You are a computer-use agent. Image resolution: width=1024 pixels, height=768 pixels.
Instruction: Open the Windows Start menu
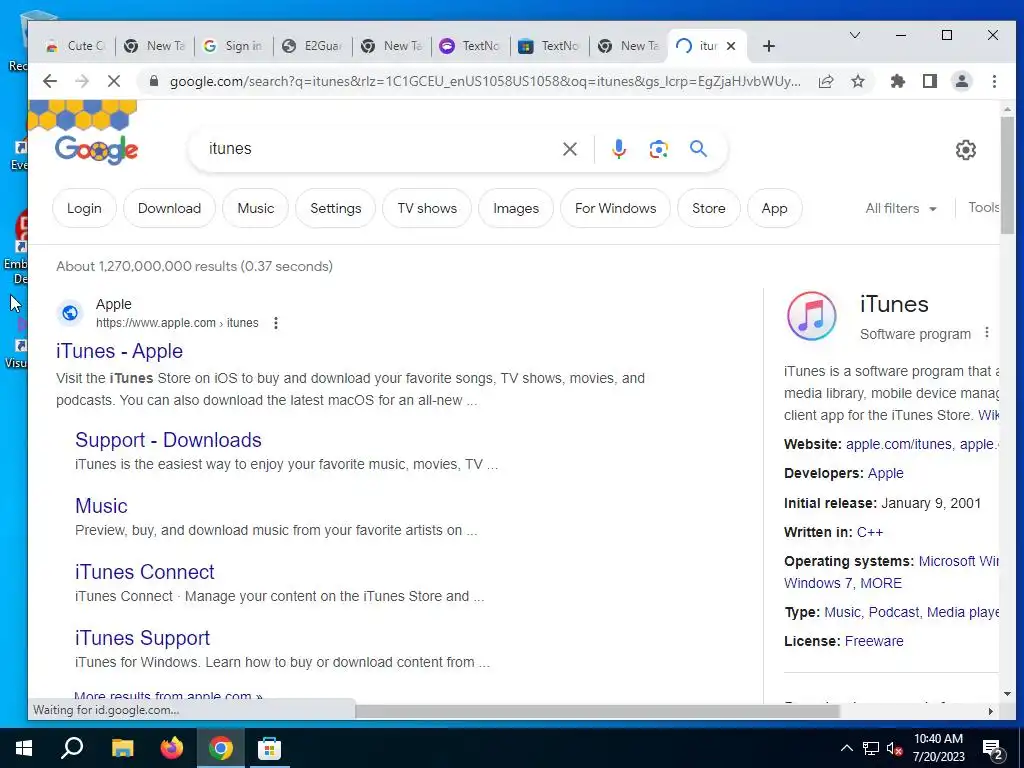[24, 748]
